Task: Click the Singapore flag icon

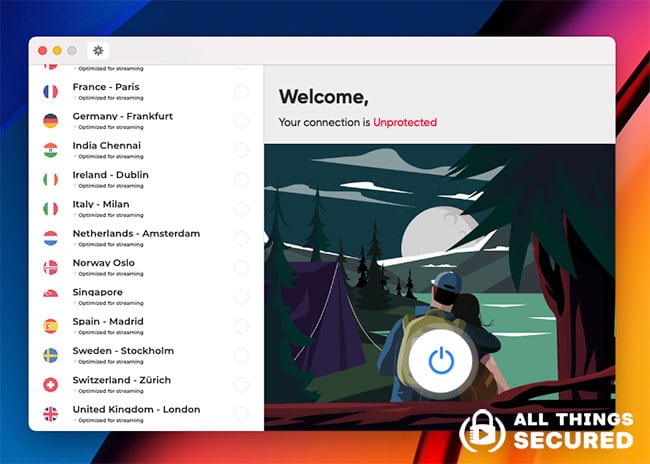Action: [x=51, y=294]
